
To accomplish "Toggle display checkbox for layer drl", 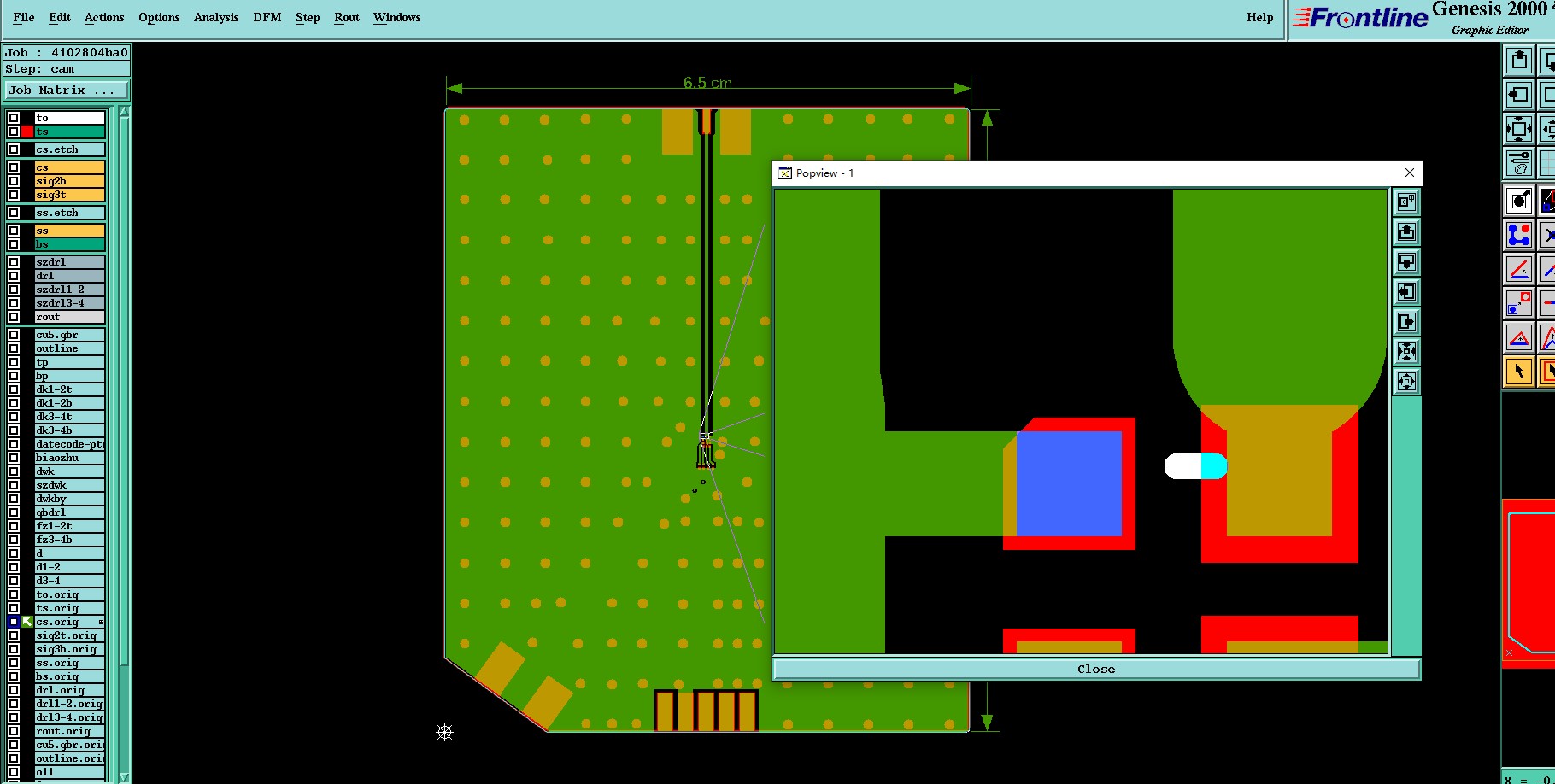I will (x=14, y=276).
